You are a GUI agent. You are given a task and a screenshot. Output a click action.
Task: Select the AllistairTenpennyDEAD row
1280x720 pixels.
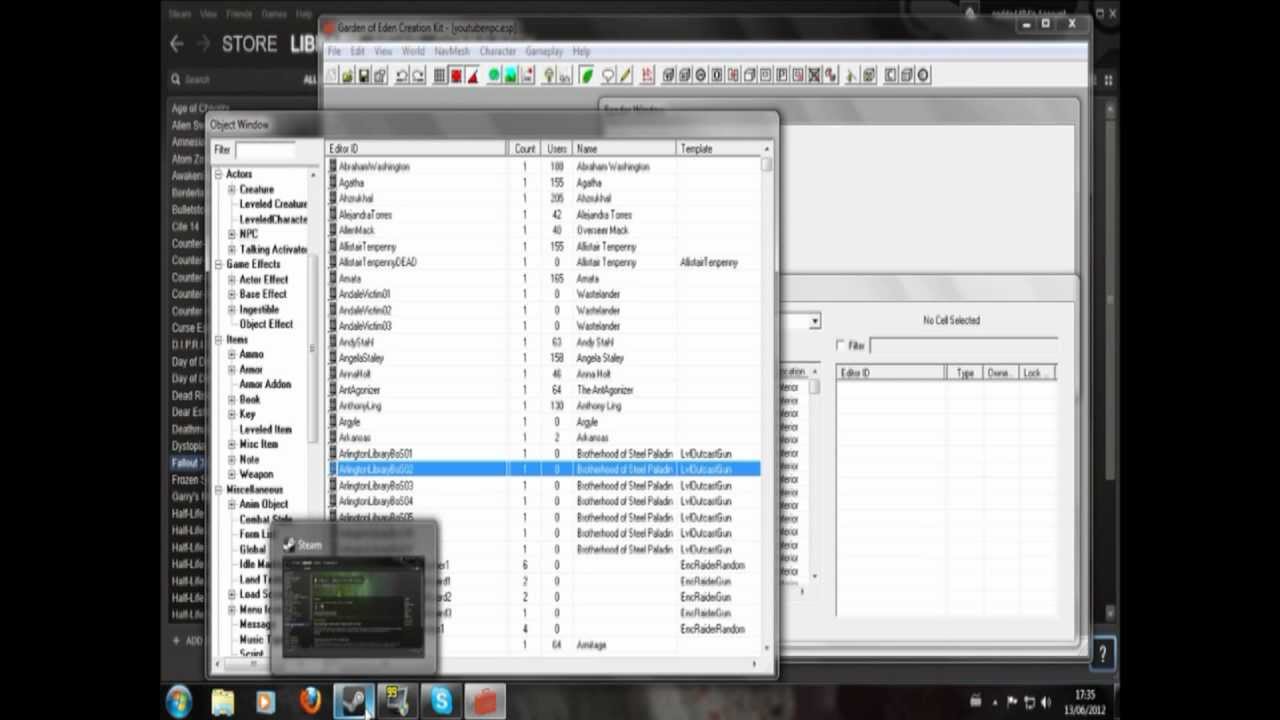[543, 262]
